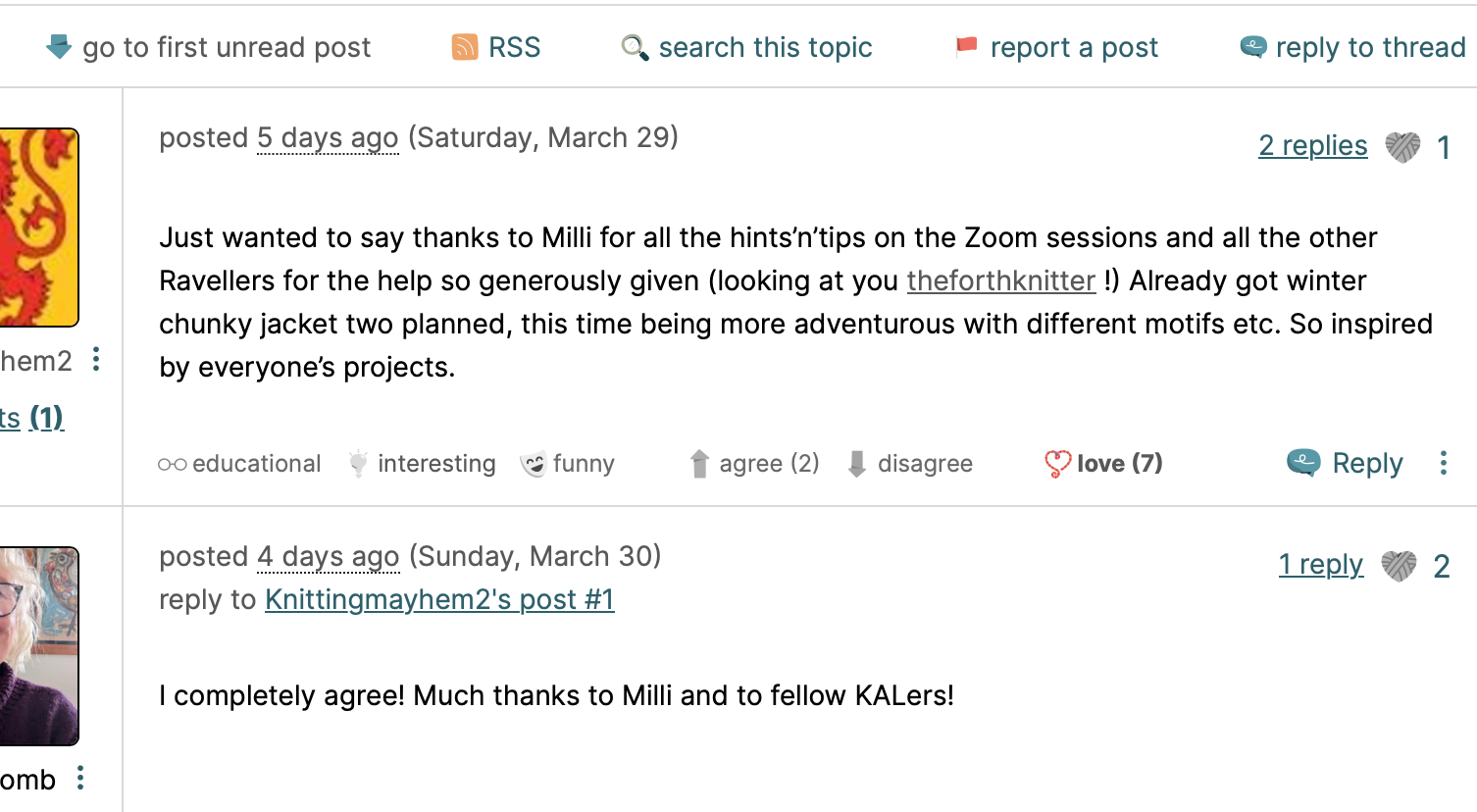Toggle disagree vote on first post
The width and height of the screenshot is (1477, 812).
click(x=910, y=464)
